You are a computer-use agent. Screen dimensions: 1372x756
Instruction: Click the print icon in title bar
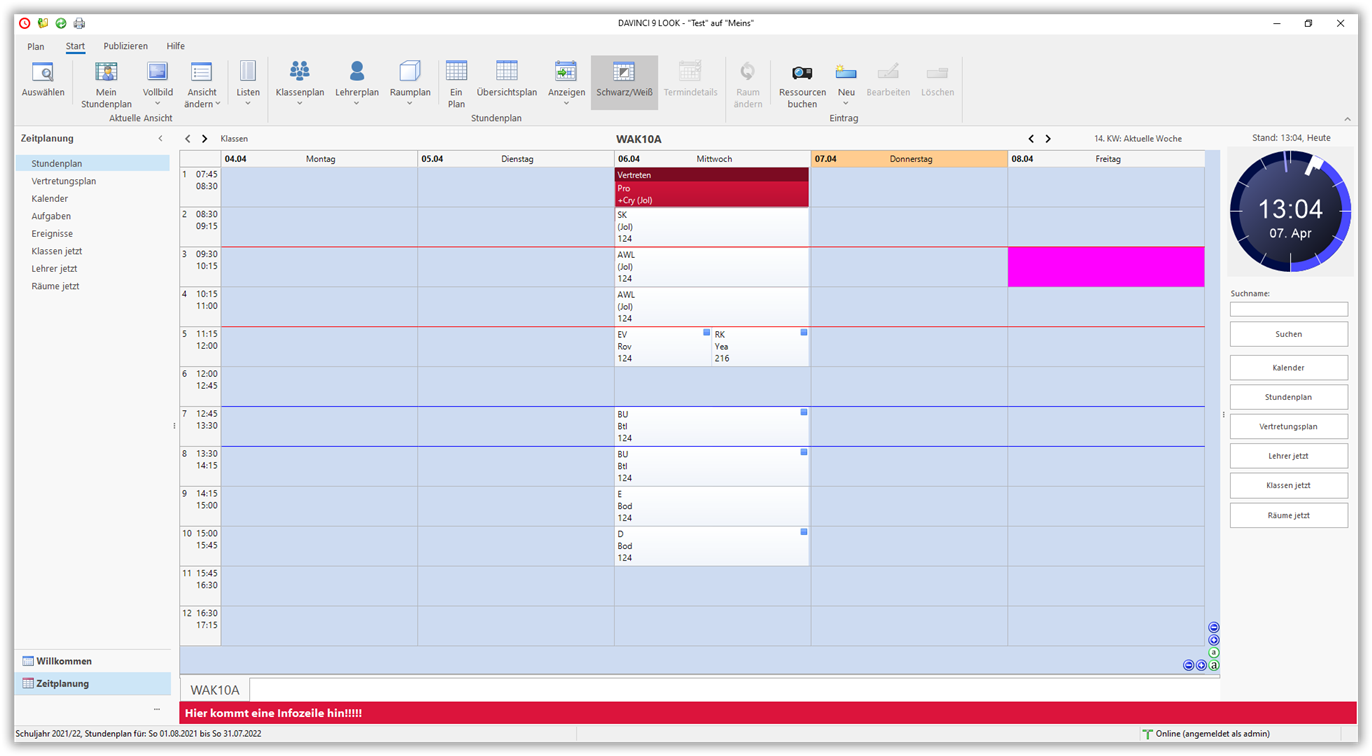tap(79, 23)
